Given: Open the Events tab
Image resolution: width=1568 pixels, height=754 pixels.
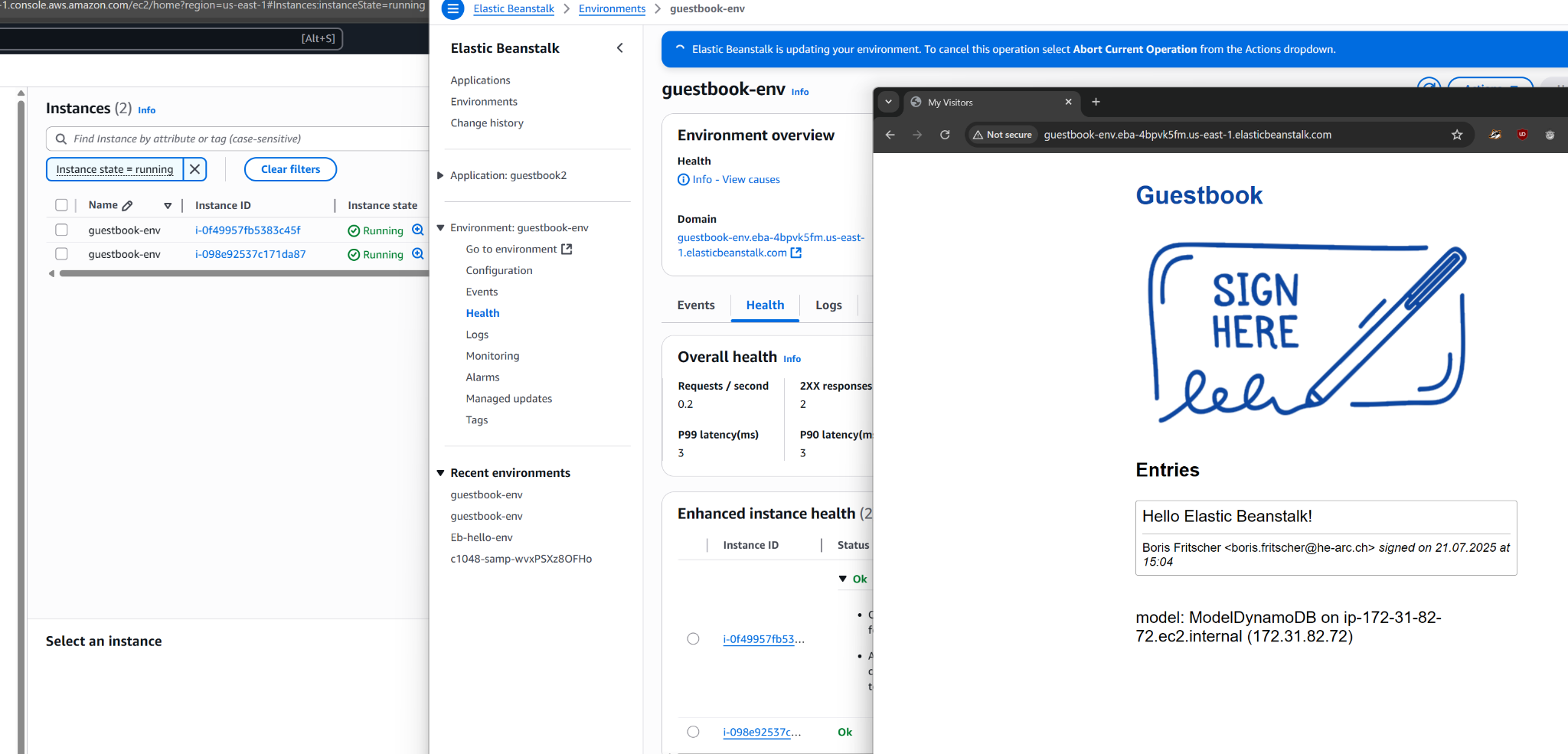Looking at the screenshot, I should (695, 305).
